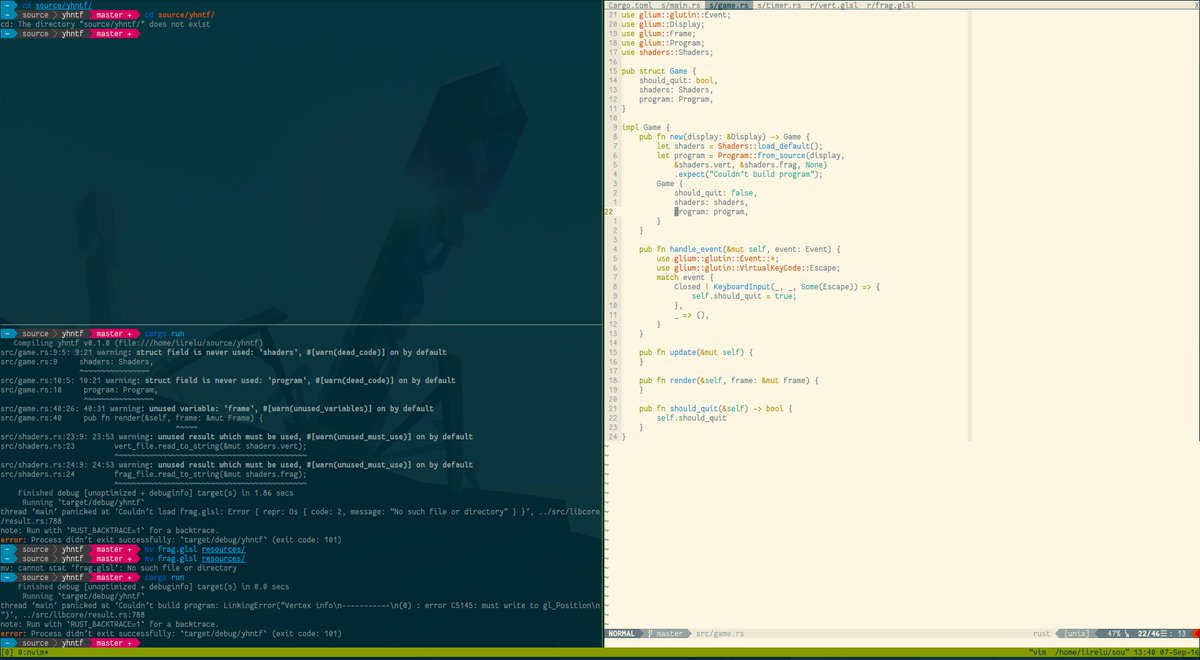This screenshot has width=1200, height=660.
Task: Click 'pub fn handle_event' function line
Action: pos(741,249)
